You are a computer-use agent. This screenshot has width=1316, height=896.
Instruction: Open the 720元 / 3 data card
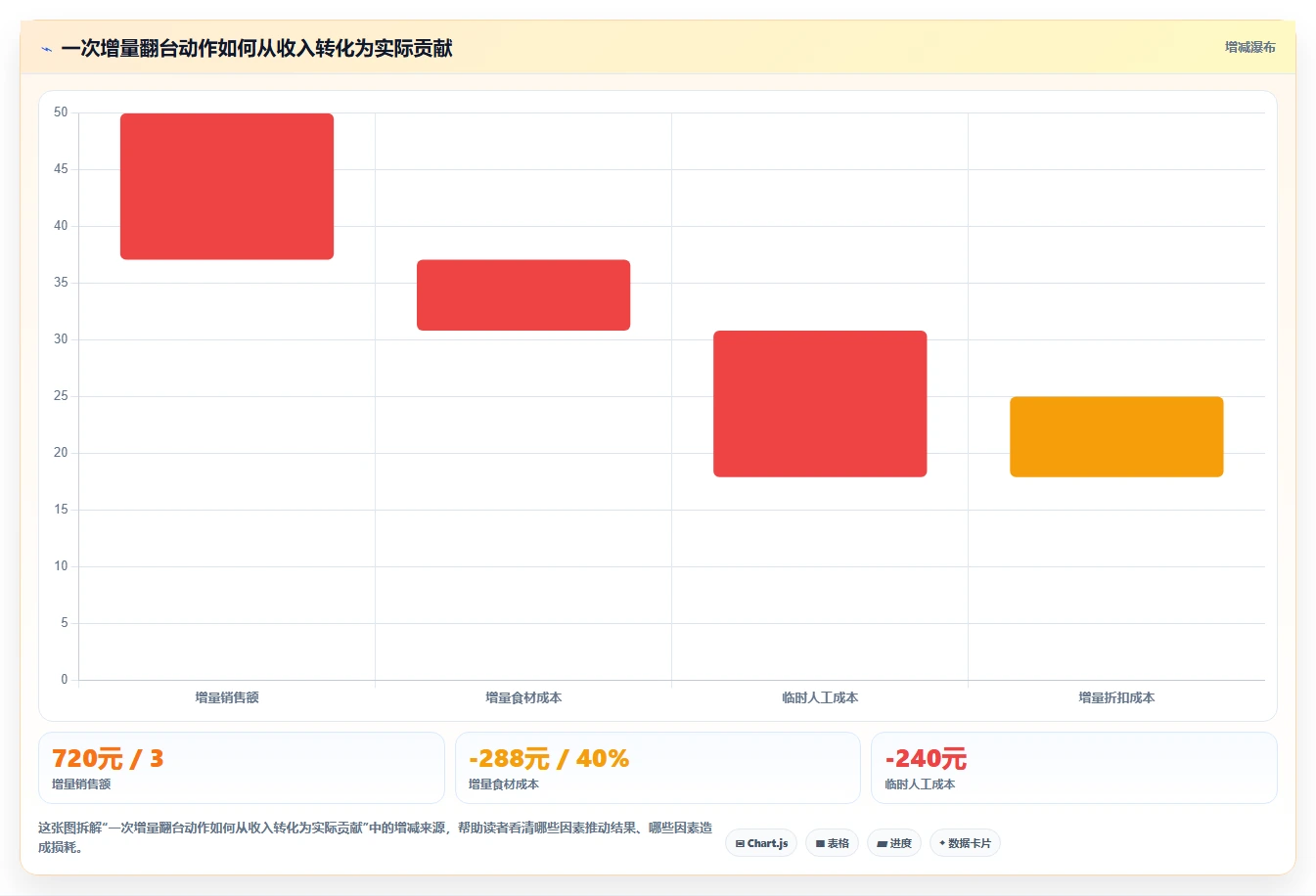point(241,768)
